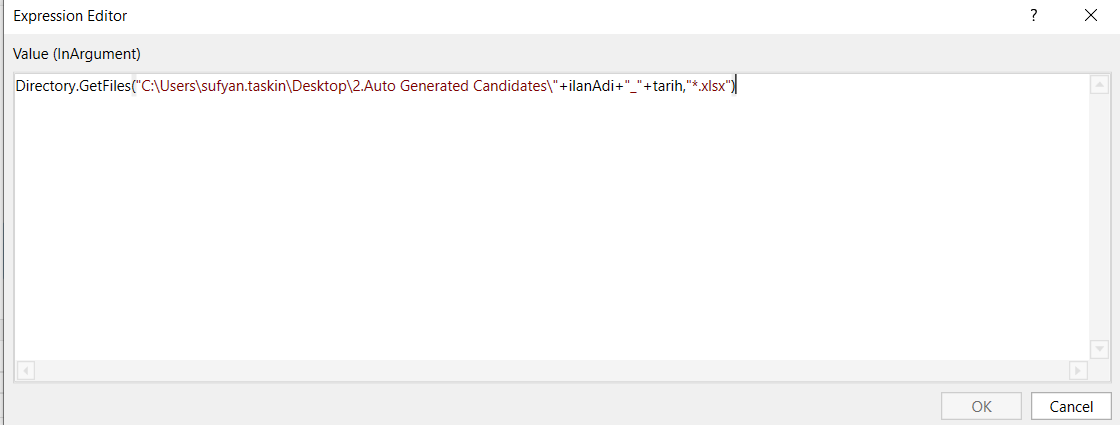Image resolution: width=1120 pixels, height=425 pixels.
Task: Click the Expression Editor title text
Action: pyautogui.click(x=70, y=16)
